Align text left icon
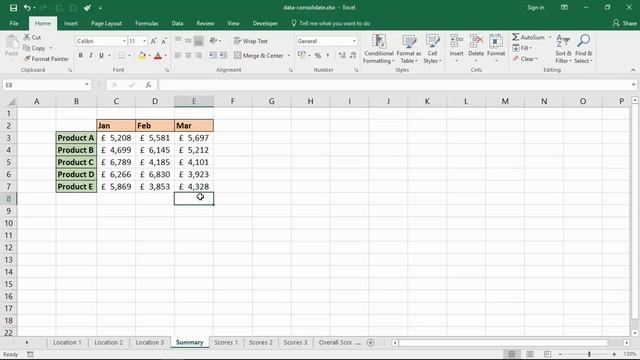Viewport: 640px width, 360px height. (178, 56)
